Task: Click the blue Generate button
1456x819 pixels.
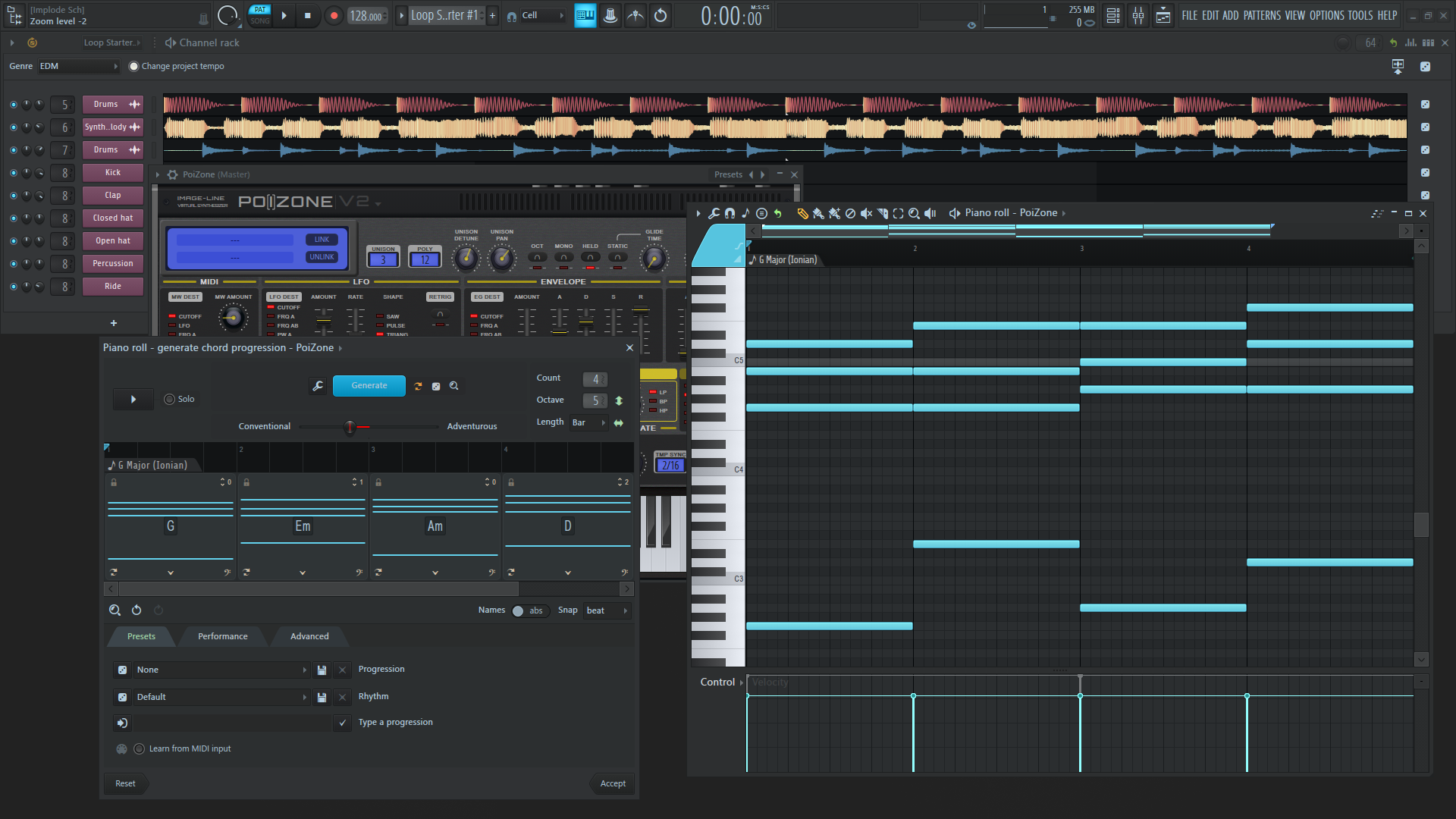Action: 369,386
